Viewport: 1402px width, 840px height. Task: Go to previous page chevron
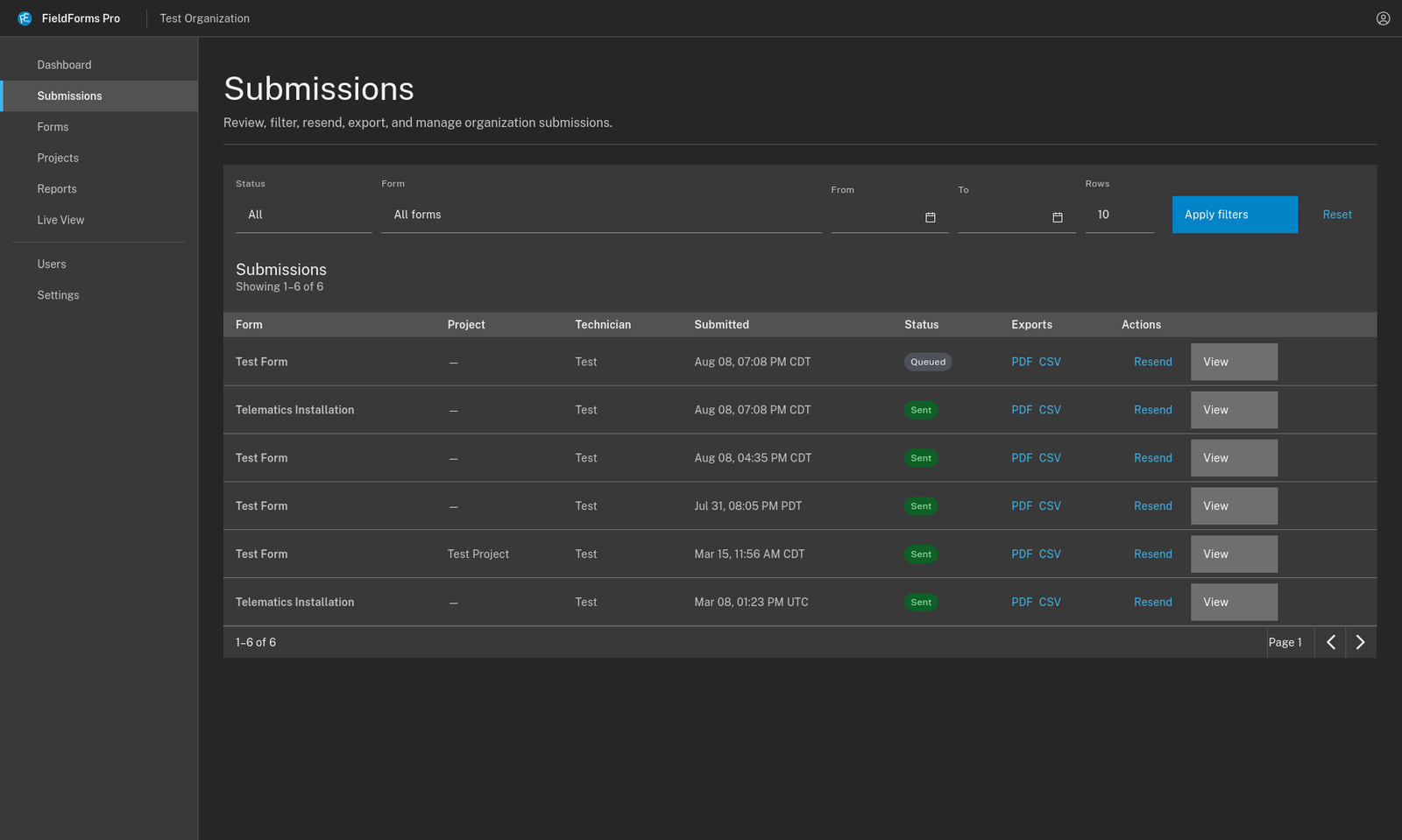1330,642
